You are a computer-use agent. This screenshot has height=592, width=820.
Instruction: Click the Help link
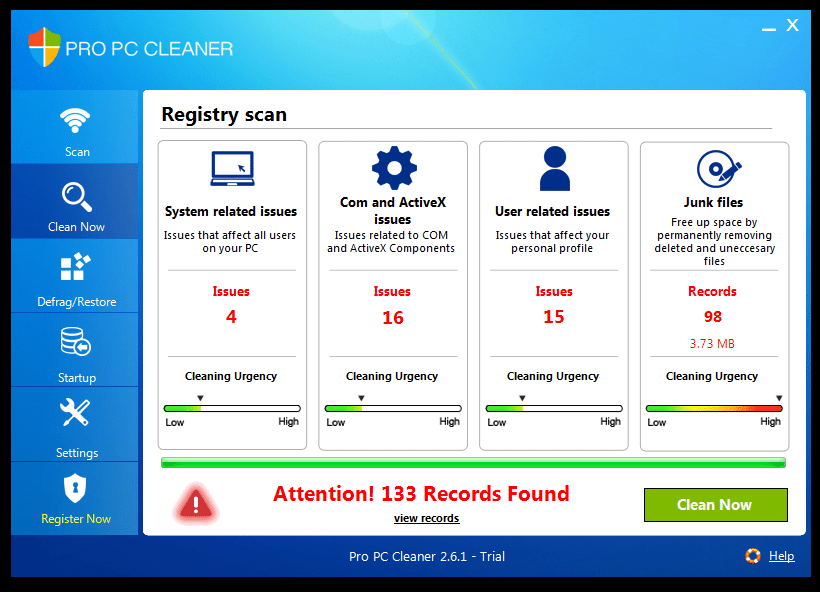(x=782, y=556)
